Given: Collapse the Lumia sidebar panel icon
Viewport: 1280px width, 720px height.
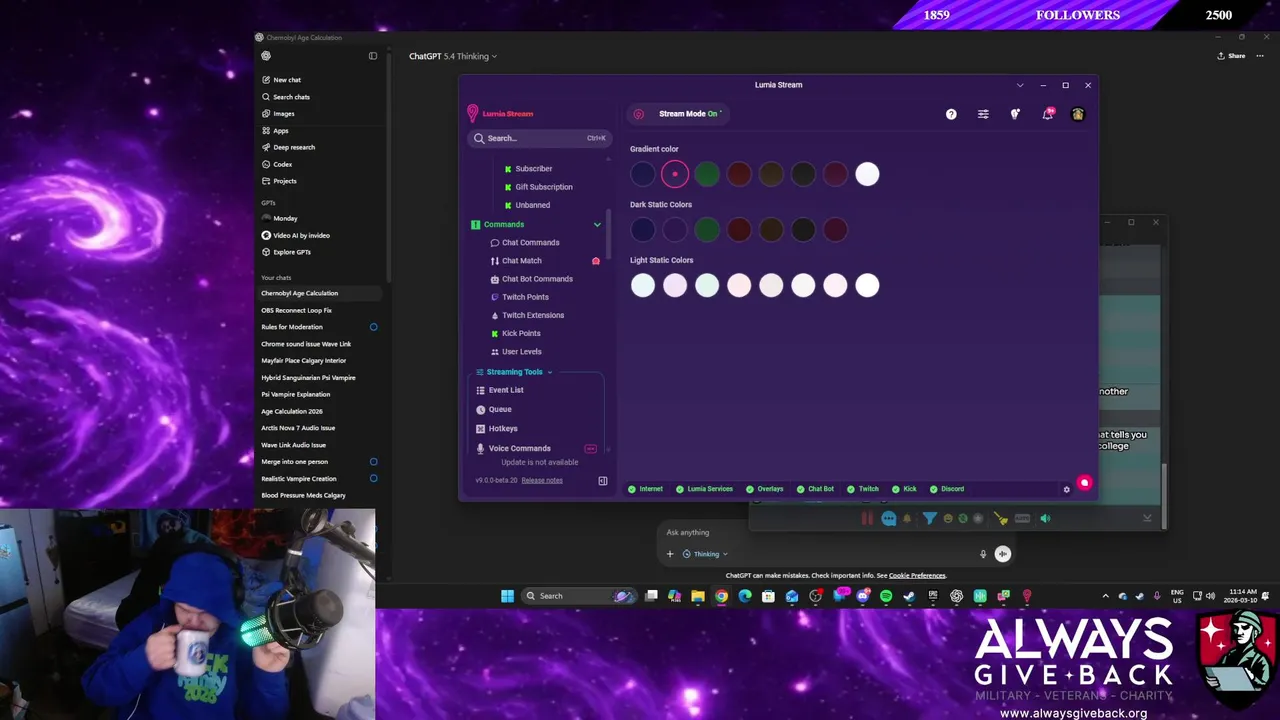Looking at the screenshot, I should click(603, 481).
